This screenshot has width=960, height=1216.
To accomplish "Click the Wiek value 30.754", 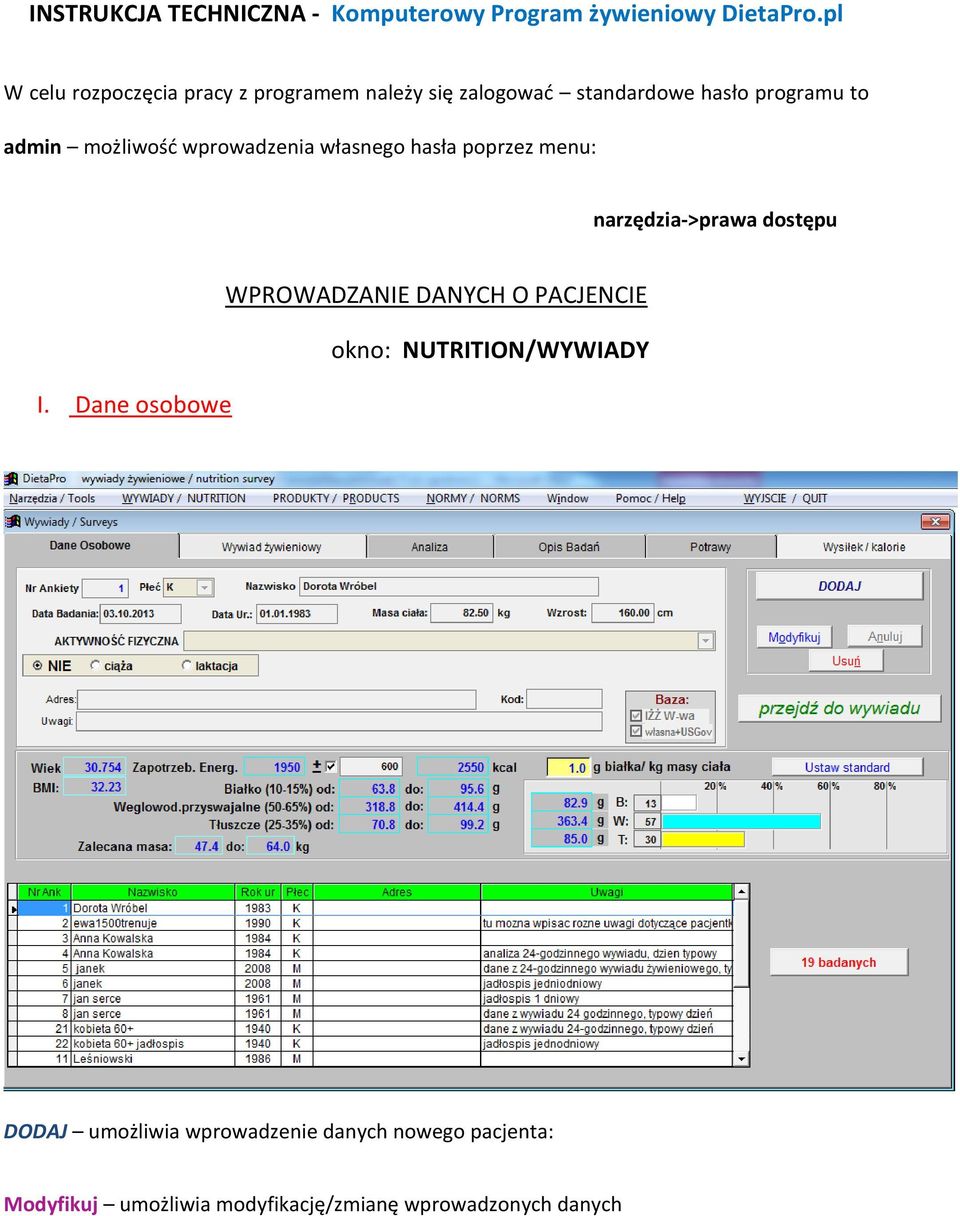I will [94, 767].
